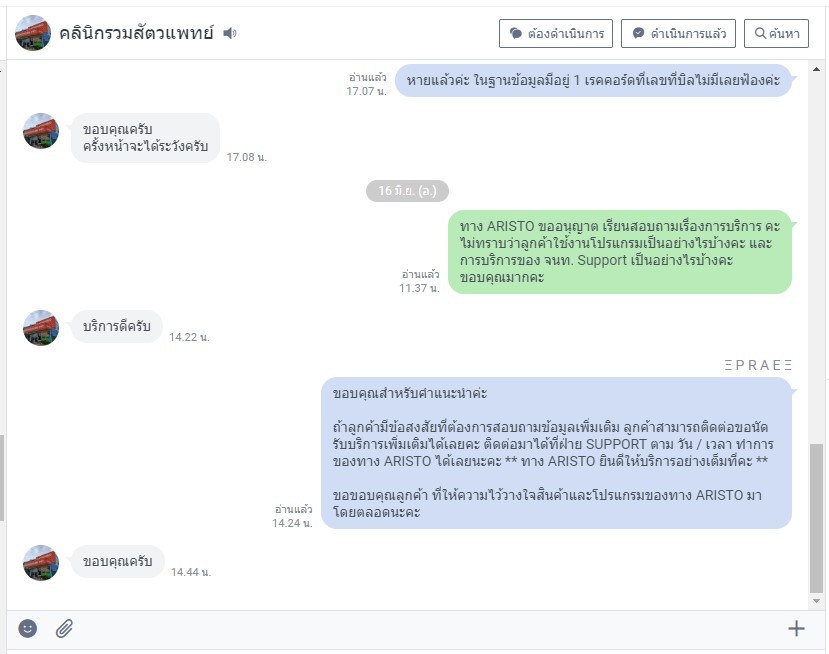The image size is (829, 654).
Task: Open the plus menu beside message input
Action: (796, 628)
